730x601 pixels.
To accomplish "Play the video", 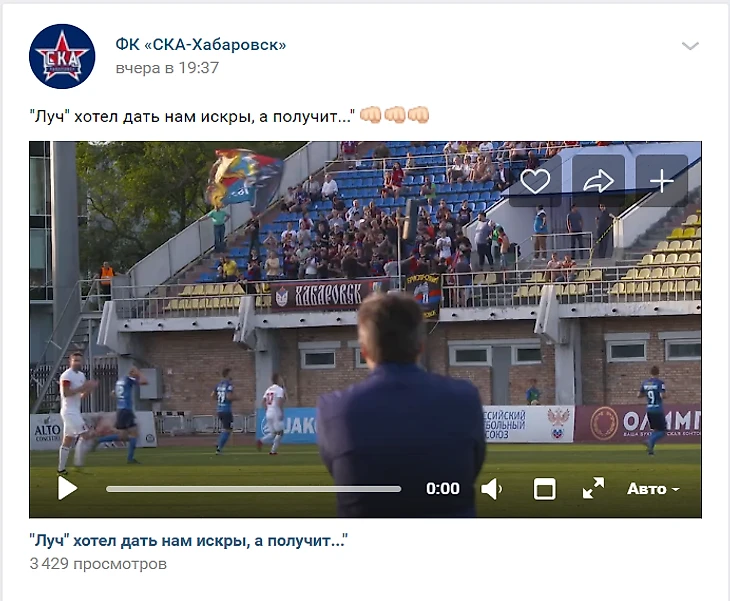I will click(68, 488).
